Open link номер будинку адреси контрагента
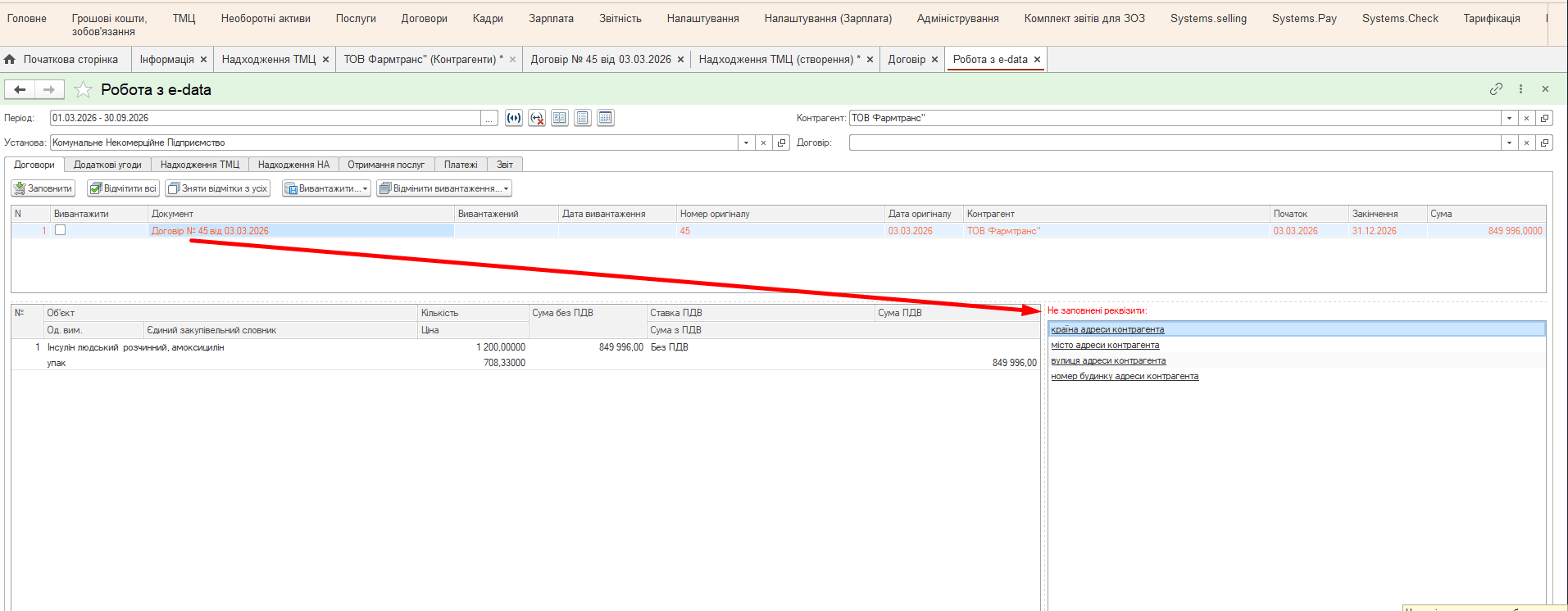 pyautogui.click(x=1125, y=376)
